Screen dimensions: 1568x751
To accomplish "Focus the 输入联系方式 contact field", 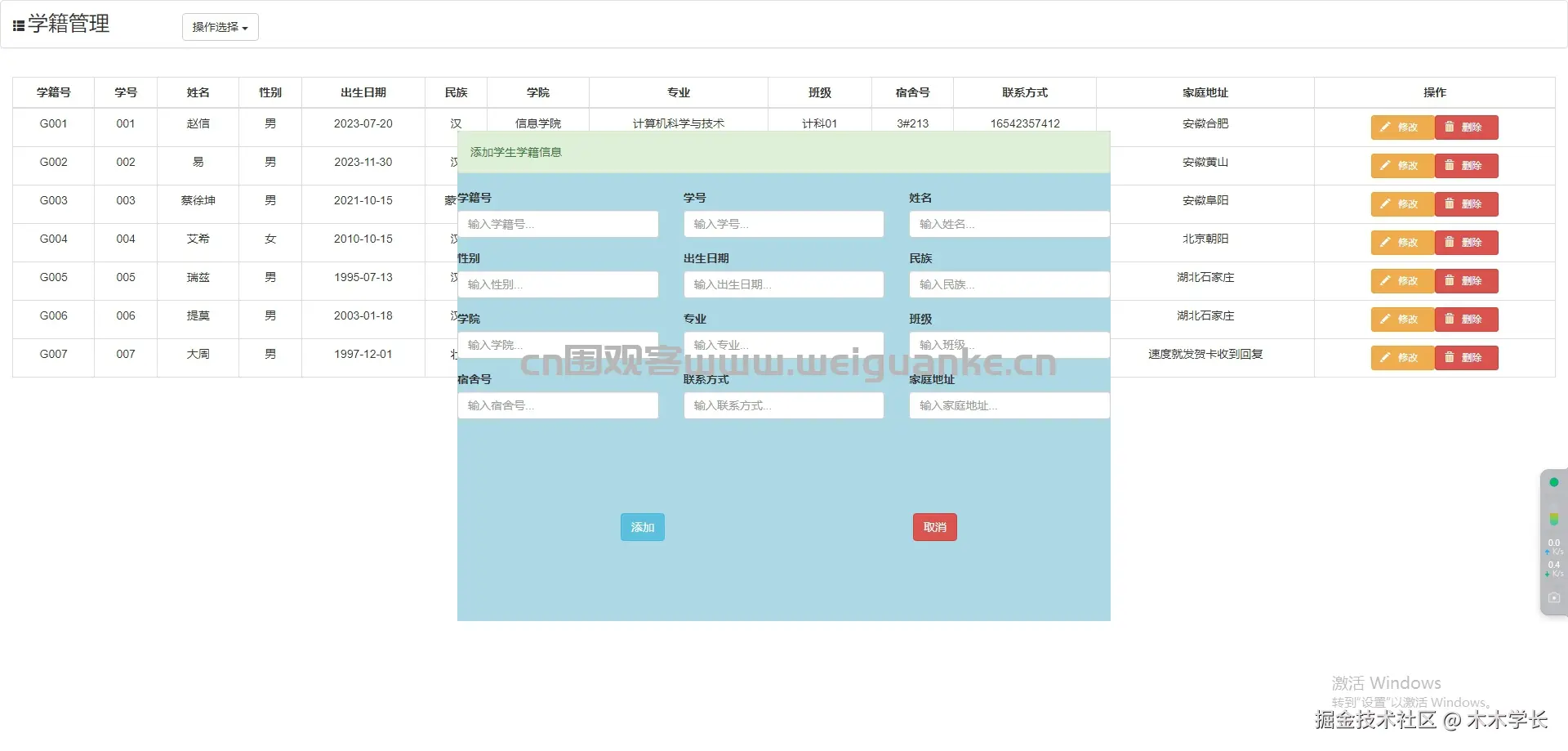I will 784,405.
